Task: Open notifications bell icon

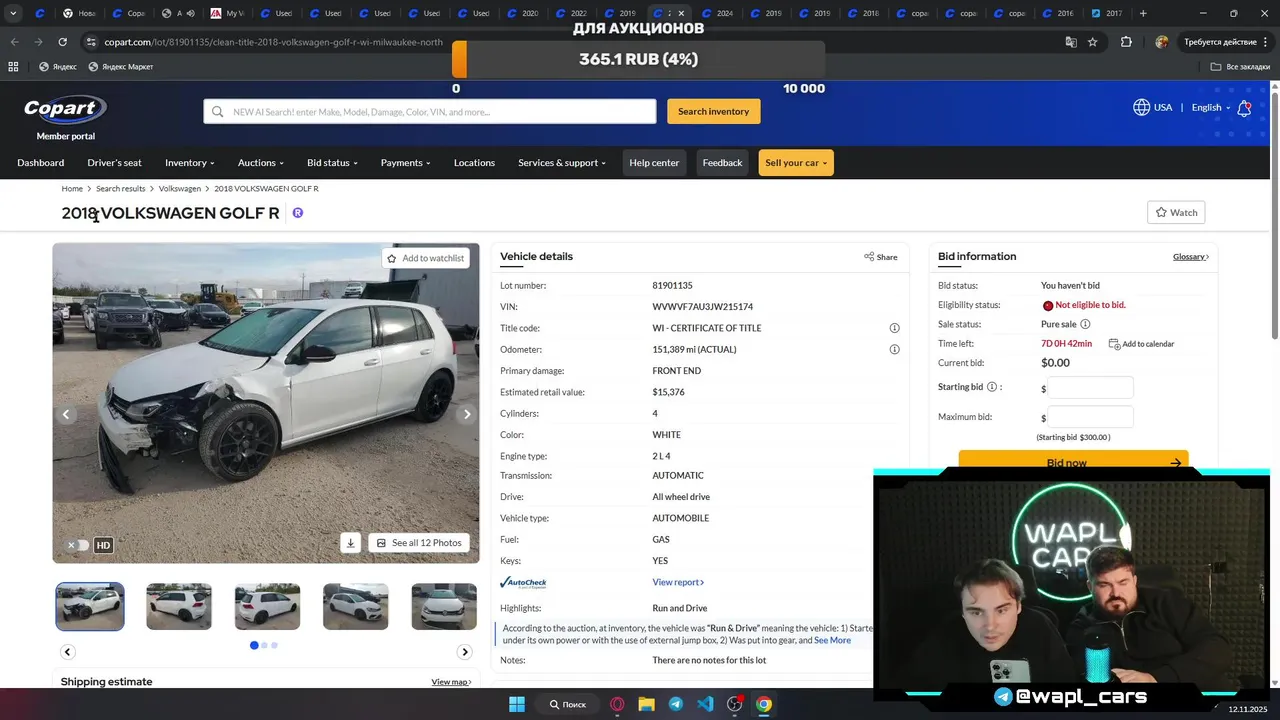Action: pos(1244,108)
